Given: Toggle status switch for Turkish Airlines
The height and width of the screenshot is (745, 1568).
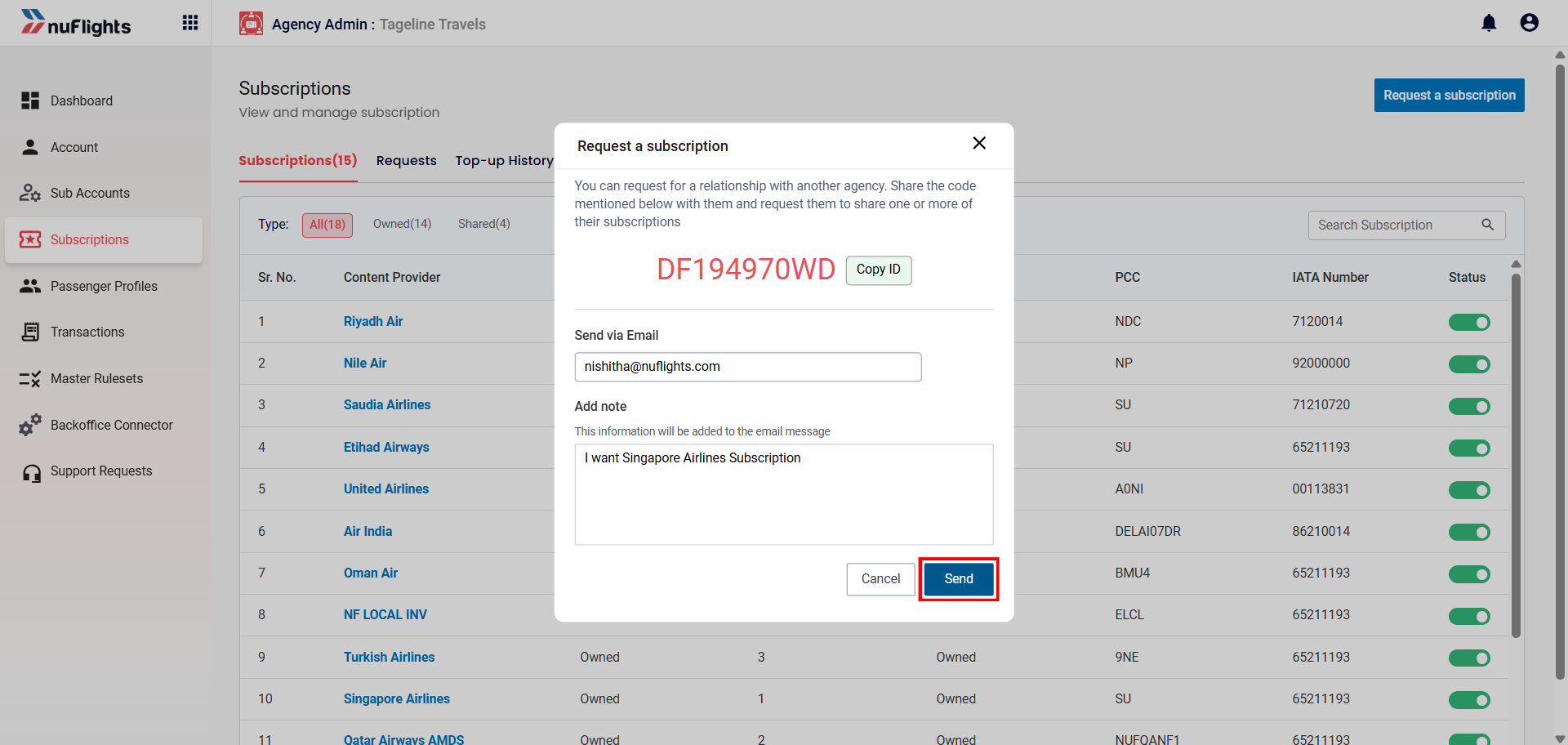Looking at the screenshot, I should point(1469,658).
